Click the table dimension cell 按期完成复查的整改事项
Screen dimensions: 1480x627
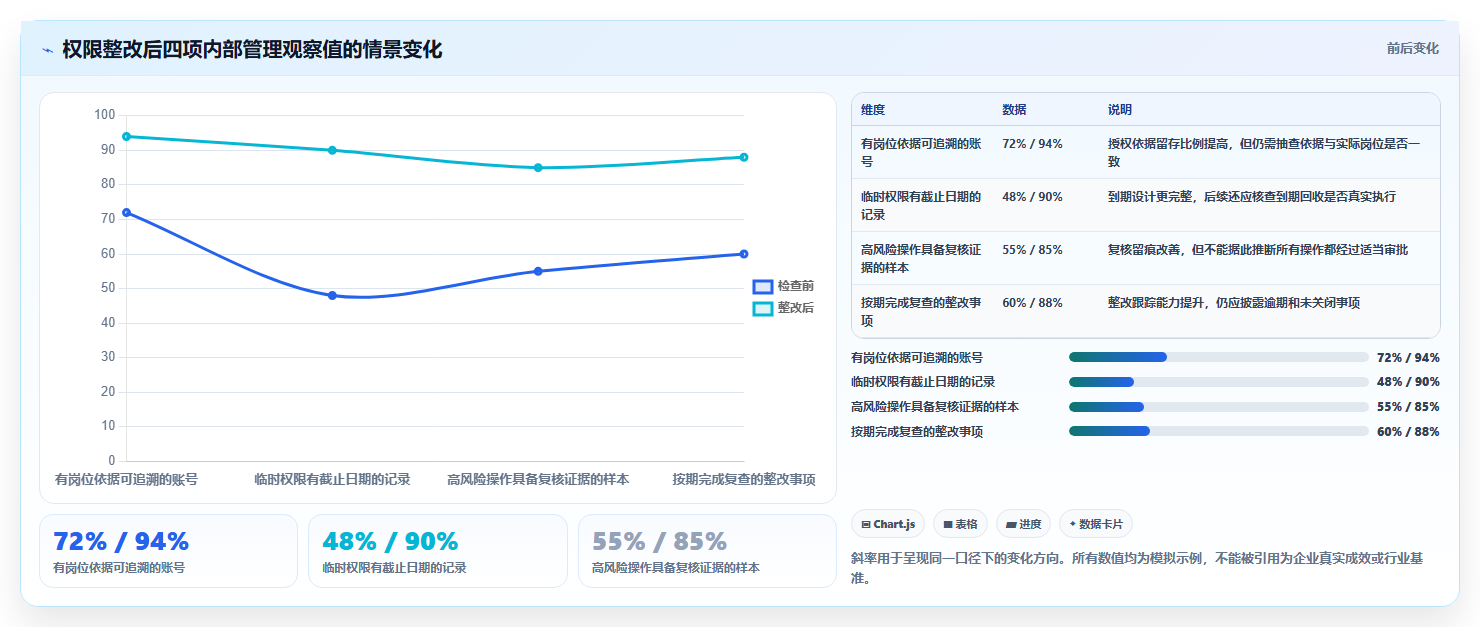tap(921, 311)
